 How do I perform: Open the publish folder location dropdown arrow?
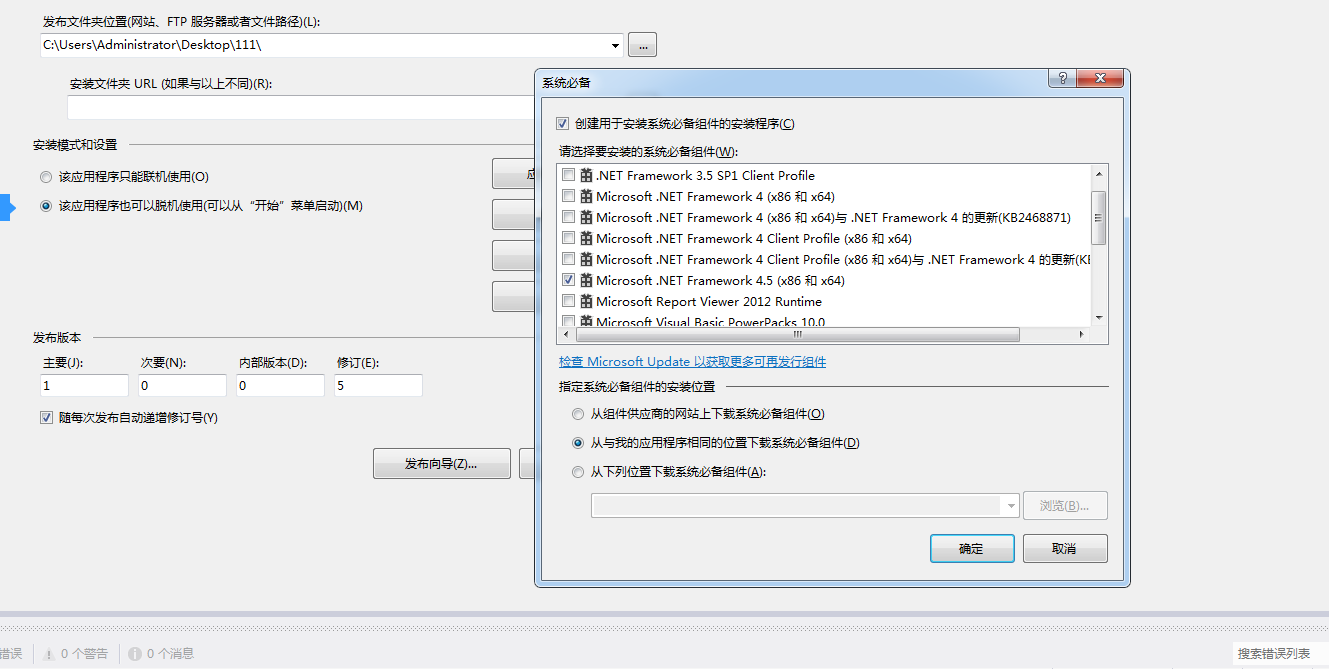point(615,45)
